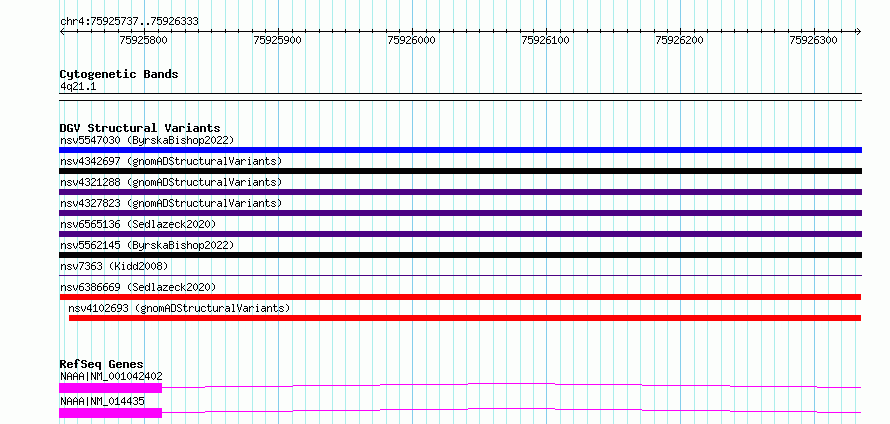
Task: Open nsv6565136 (Sedlazeck2020) label
Action: point(138,224)
